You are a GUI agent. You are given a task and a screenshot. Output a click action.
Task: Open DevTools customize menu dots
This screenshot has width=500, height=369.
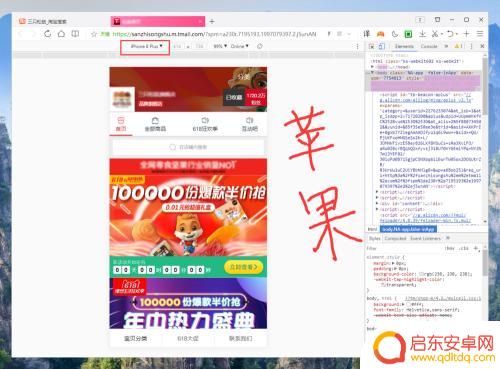[x=471, y=46]
